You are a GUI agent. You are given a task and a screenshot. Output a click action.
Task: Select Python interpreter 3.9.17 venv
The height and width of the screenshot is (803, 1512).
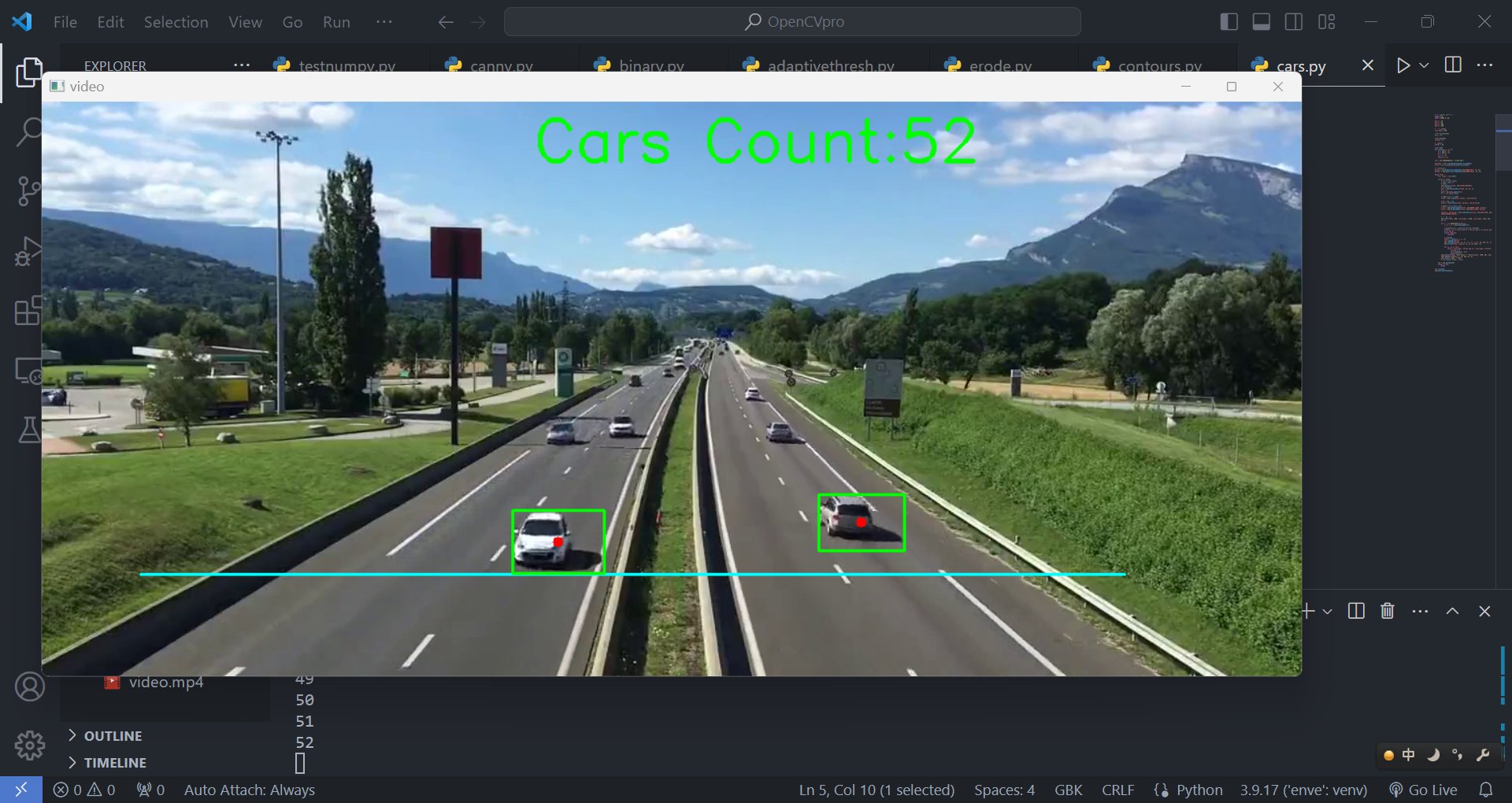(x=1303, y=790)
